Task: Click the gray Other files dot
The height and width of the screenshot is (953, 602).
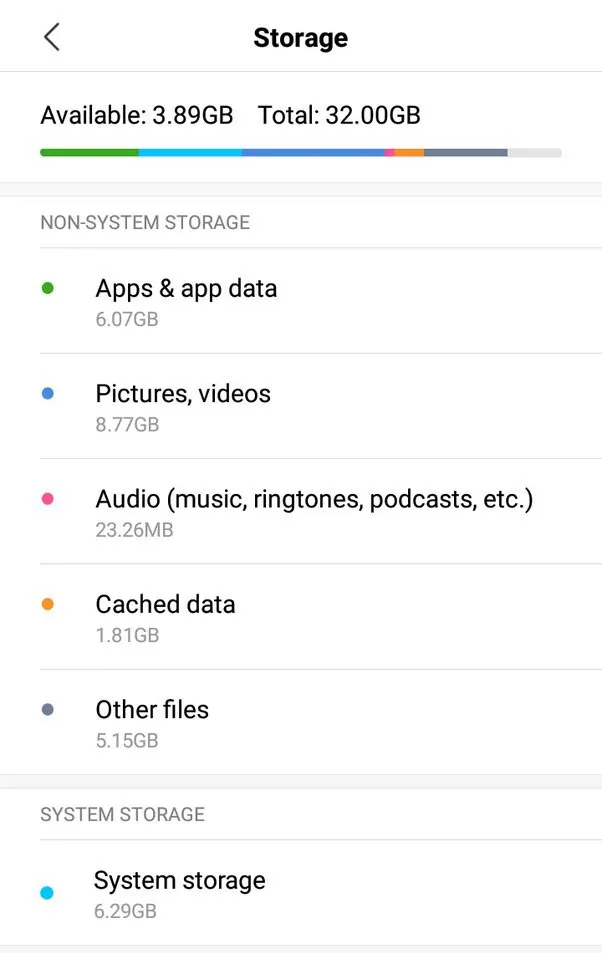Action: [x=47, y=710]
